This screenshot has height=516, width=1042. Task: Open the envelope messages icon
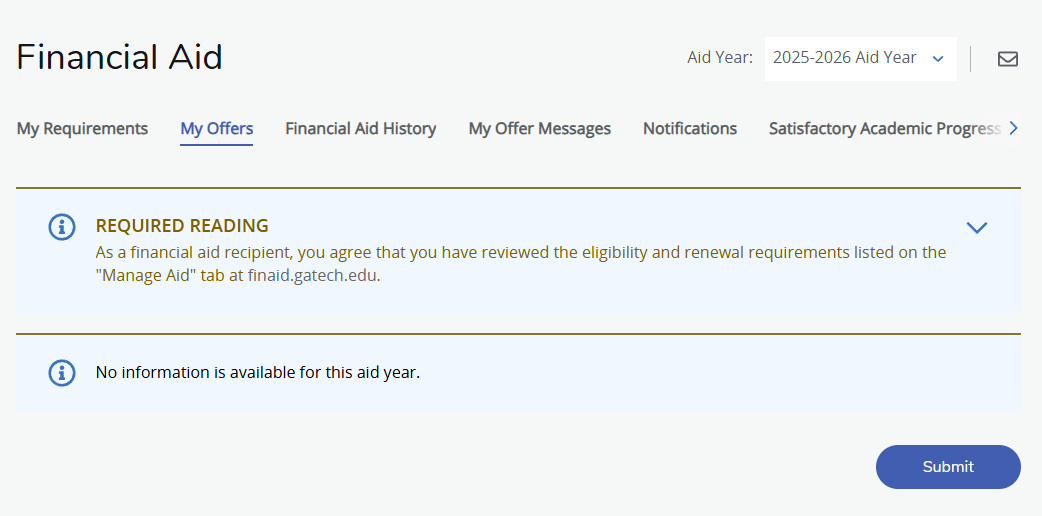tap(1007, 59)
